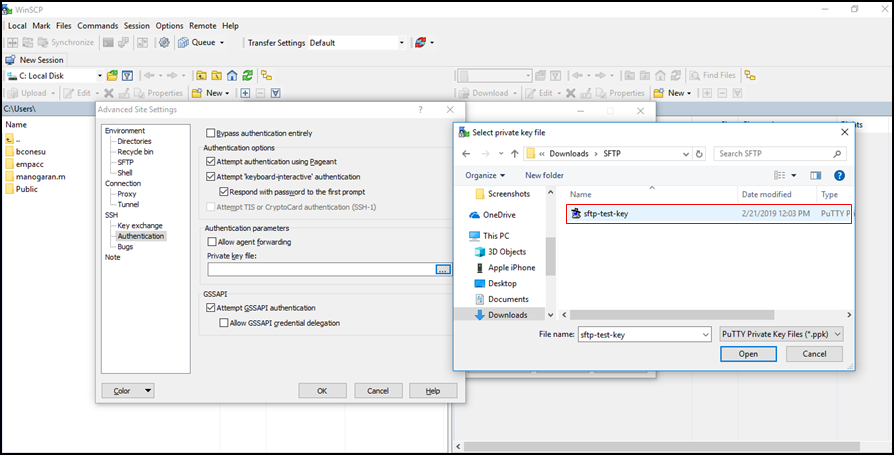Go to parent directory in local panel
894x455 pixels.
click(x=201, y=75)
